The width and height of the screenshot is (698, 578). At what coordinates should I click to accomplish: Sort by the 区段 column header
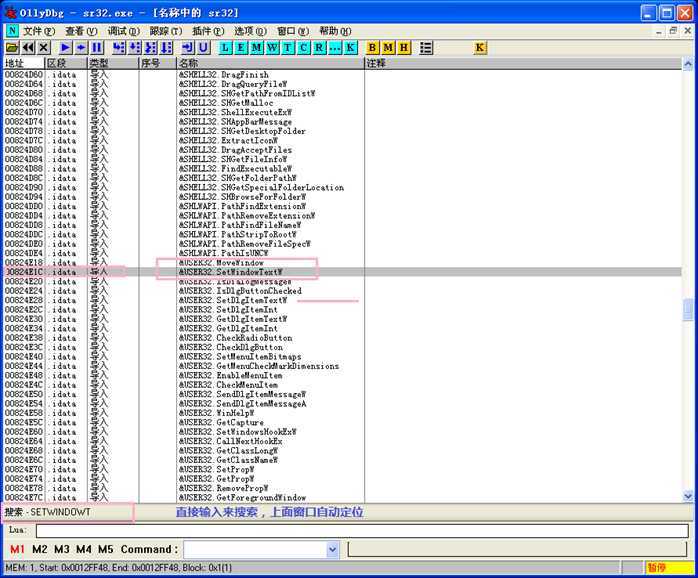pos(66,63)
